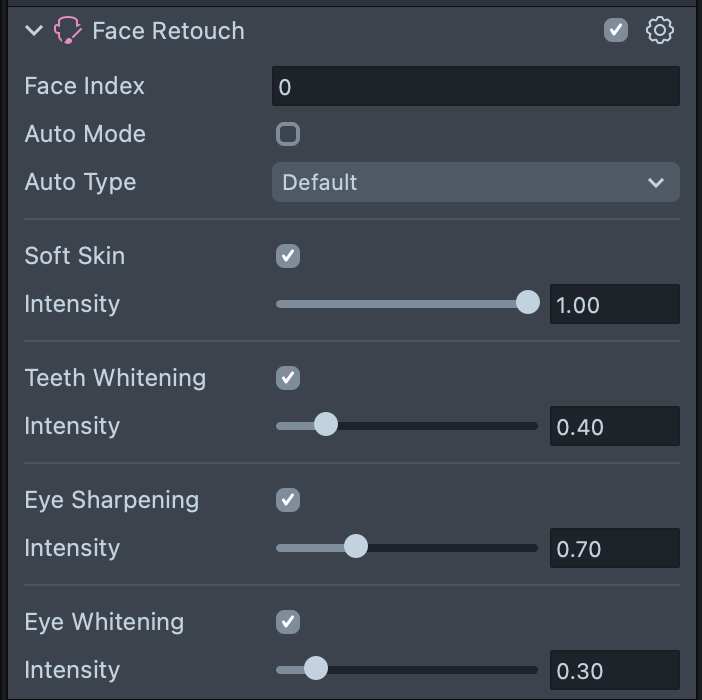Disable the Face Retouch component checkbox
Screen dimensions: 702x700
616,31
